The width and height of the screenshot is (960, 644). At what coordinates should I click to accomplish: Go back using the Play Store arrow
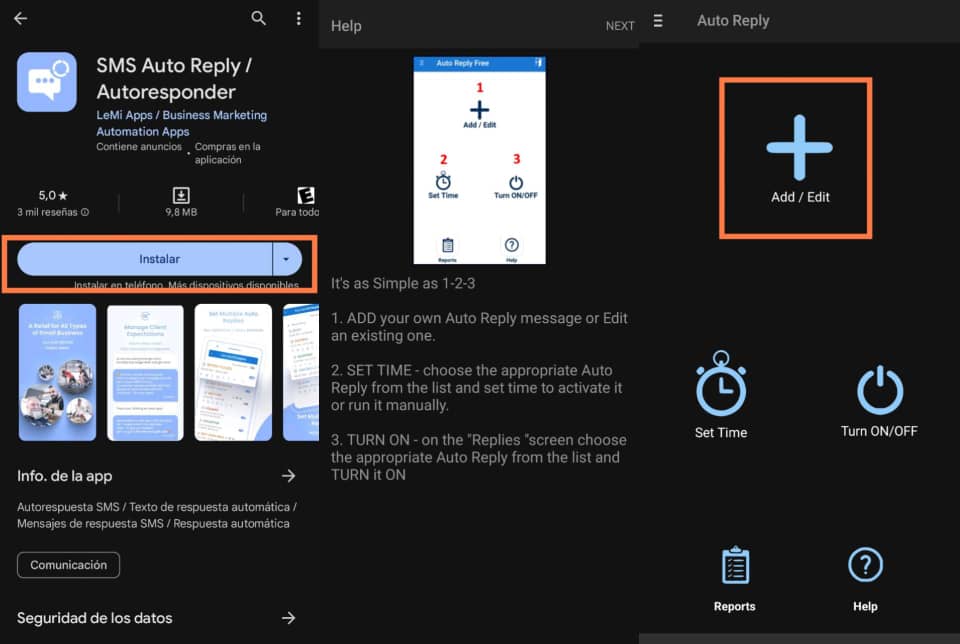[20, 18]
